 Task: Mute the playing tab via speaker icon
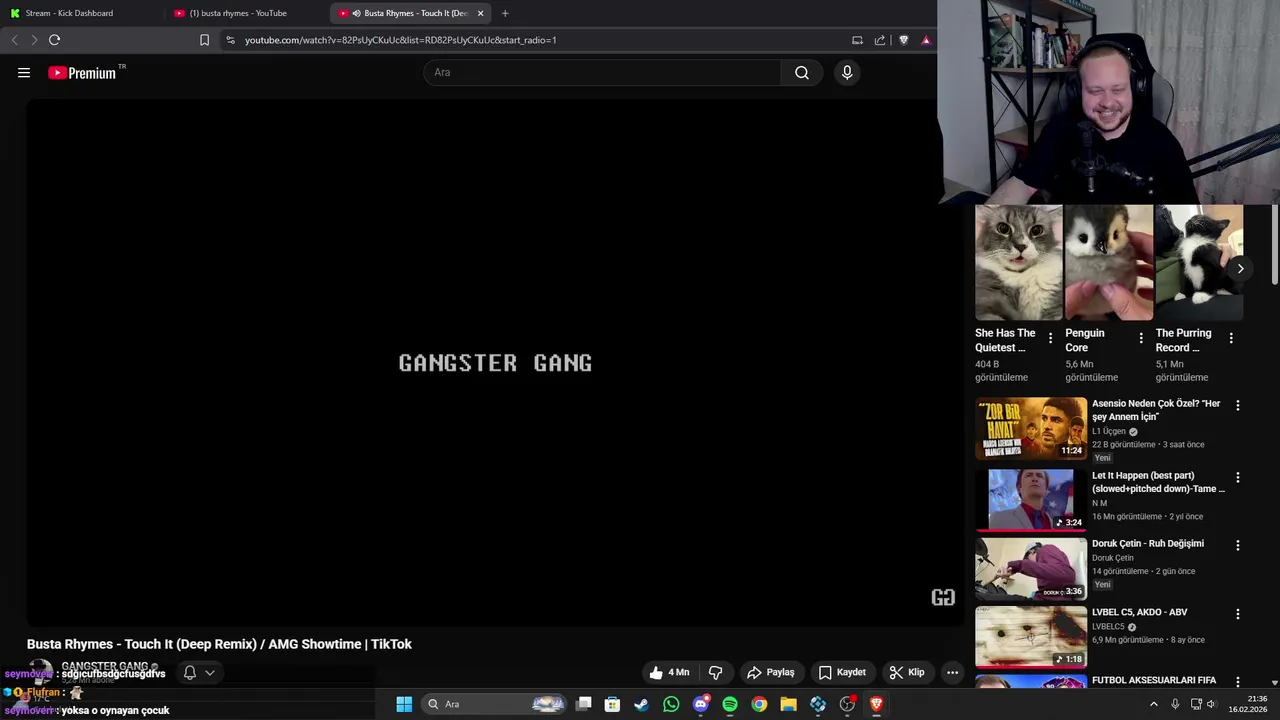(x=356, y=13)
